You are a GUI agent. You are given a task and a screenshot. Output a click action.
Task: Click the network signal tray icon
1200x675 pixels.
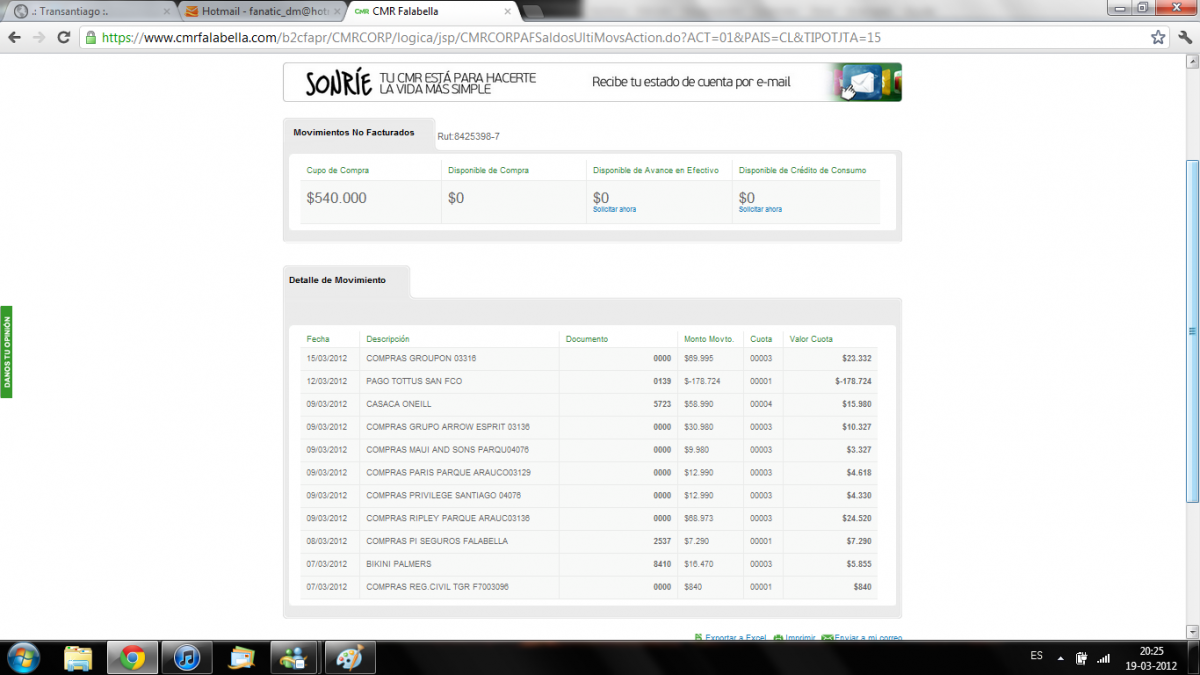[1104, 658]
